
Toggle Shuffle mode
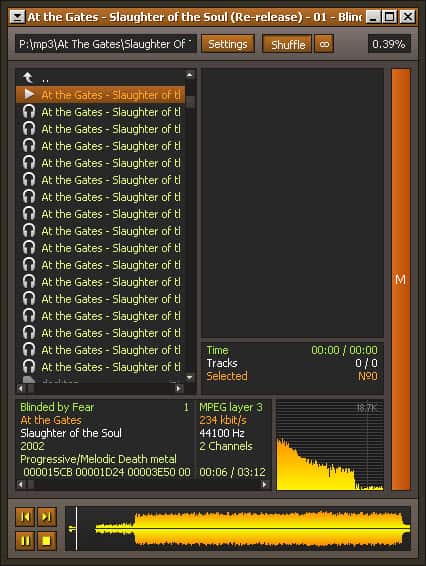287,44
